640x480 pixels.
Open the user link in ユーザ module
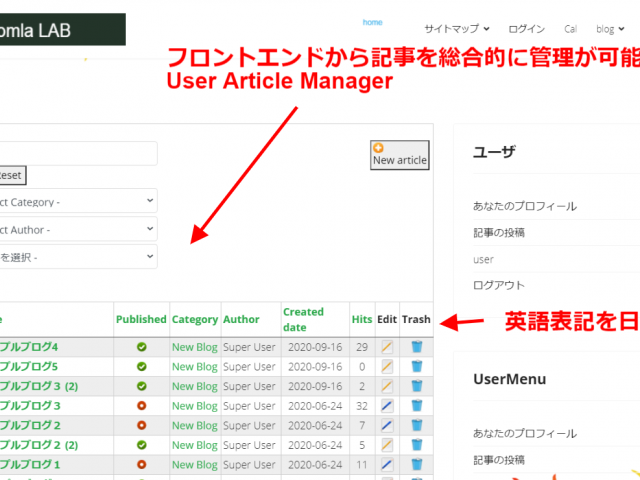coord(483,260)
